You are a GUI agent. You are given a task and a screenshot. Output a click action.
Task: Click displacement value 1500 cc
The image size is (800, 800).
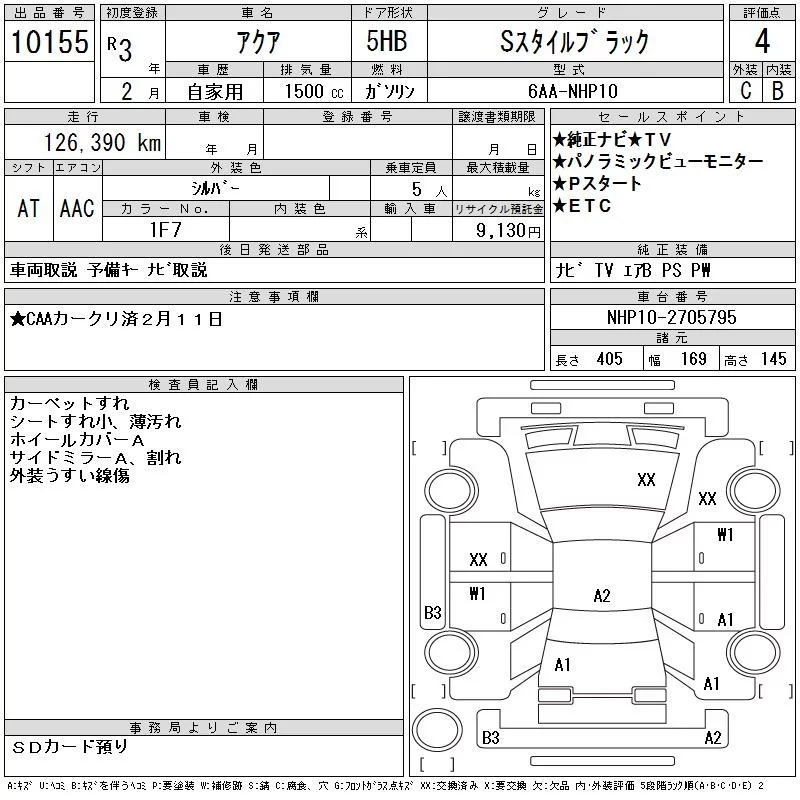pos(314,91)
